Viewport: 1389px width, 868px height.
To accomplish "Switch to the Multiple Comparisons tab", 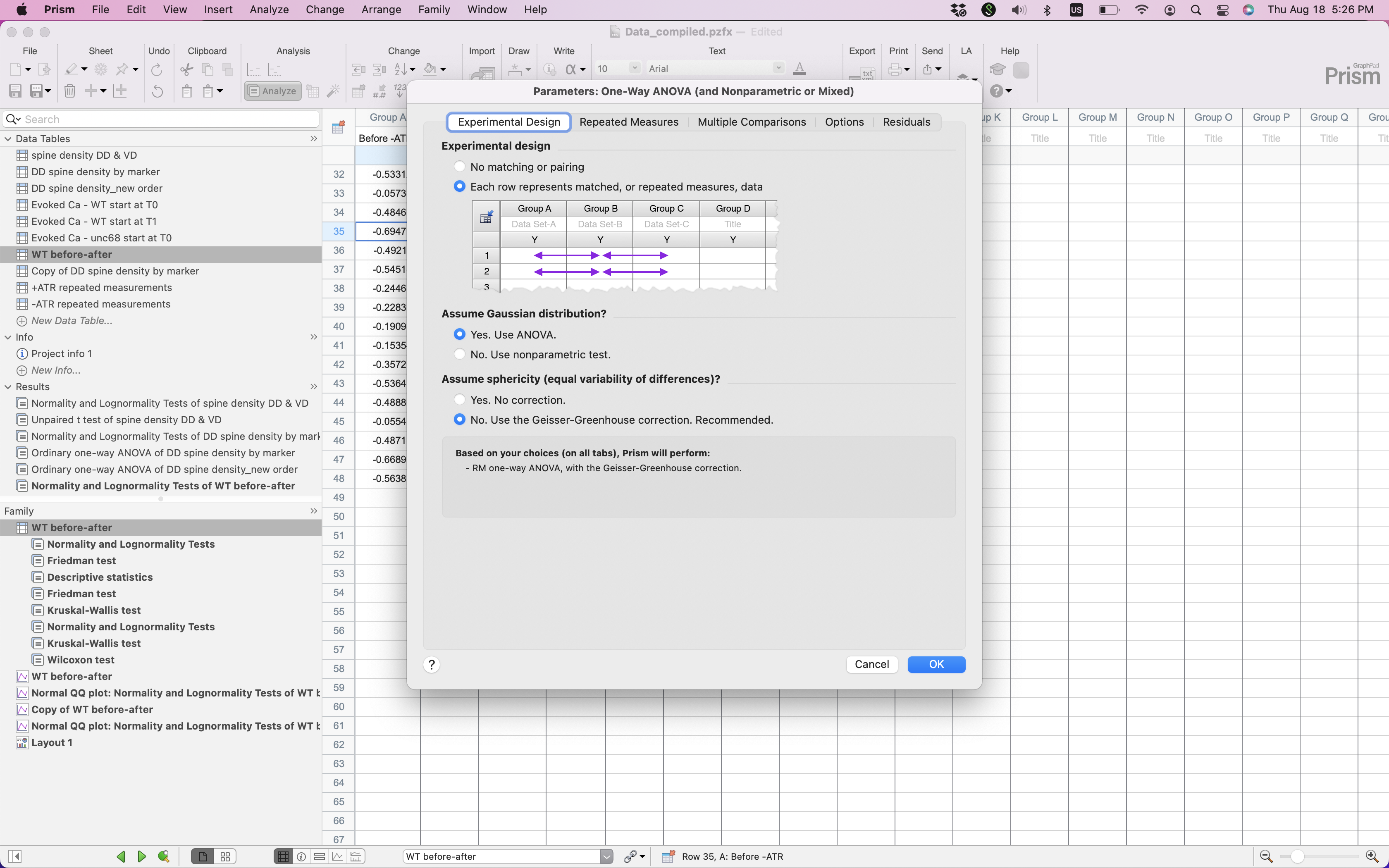I will tap(751, 122).
